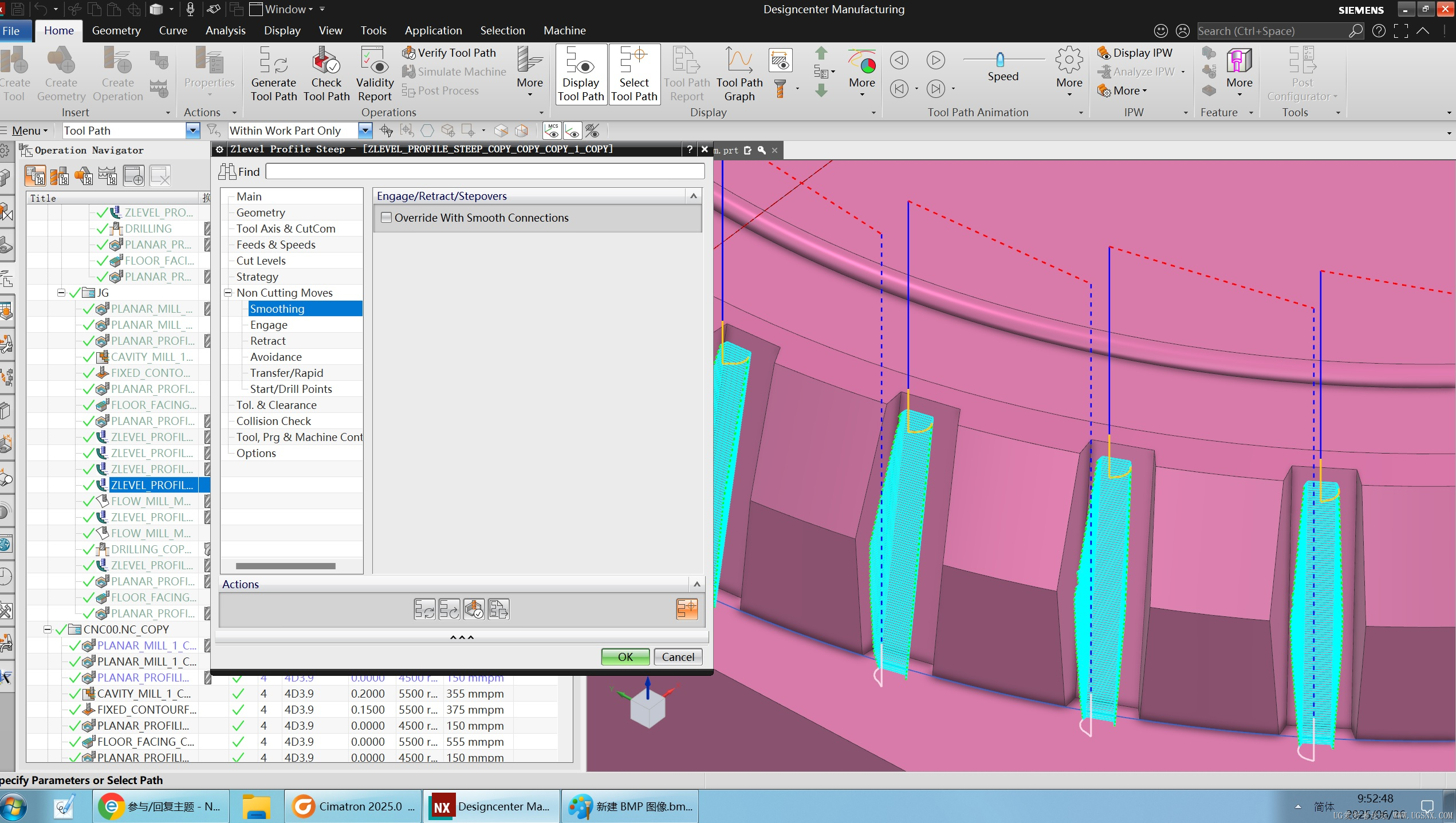The image size is (1456, 823).
Task: Step to next animation frame
Action: tap(935, 89)
